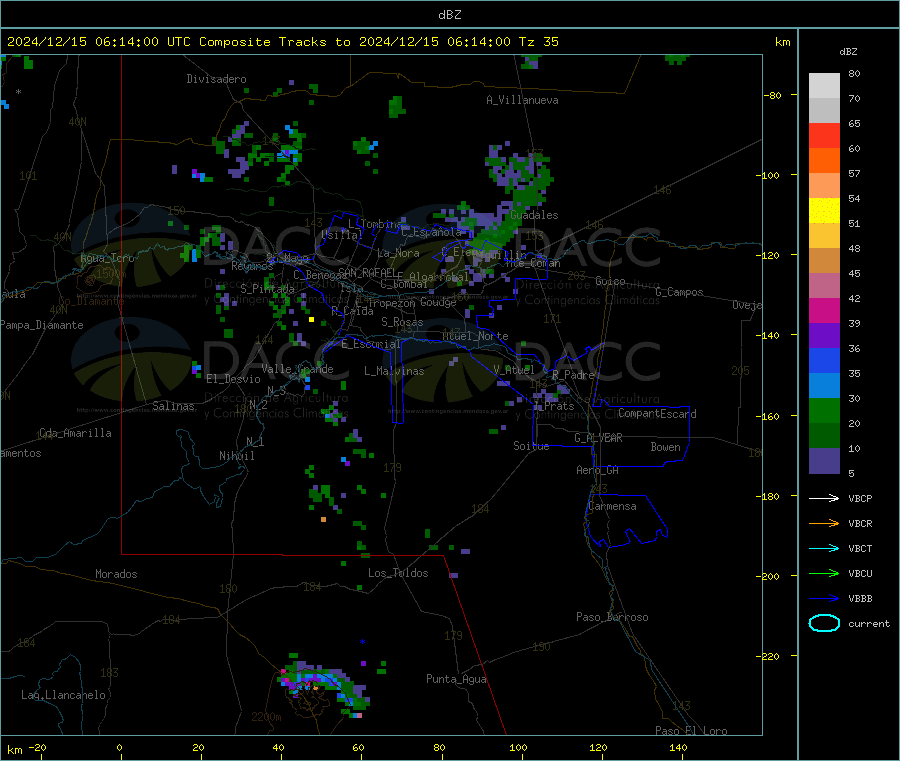This screenshot has height=761, width=900.
Task: Click the 'Carmensa' place label
Action: [612, 506]
